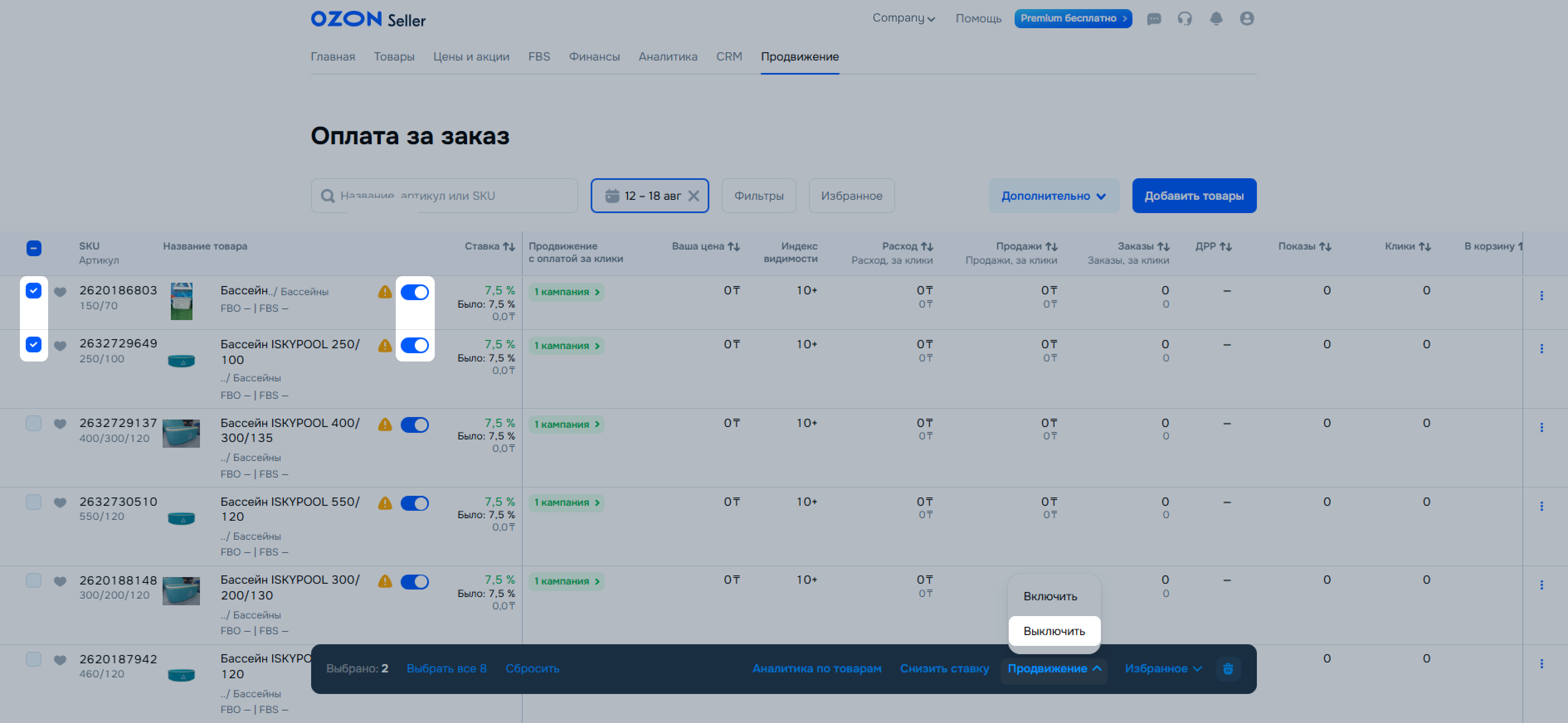
Task: Click the OZON Seller logo
Action: tap(368, 19)
